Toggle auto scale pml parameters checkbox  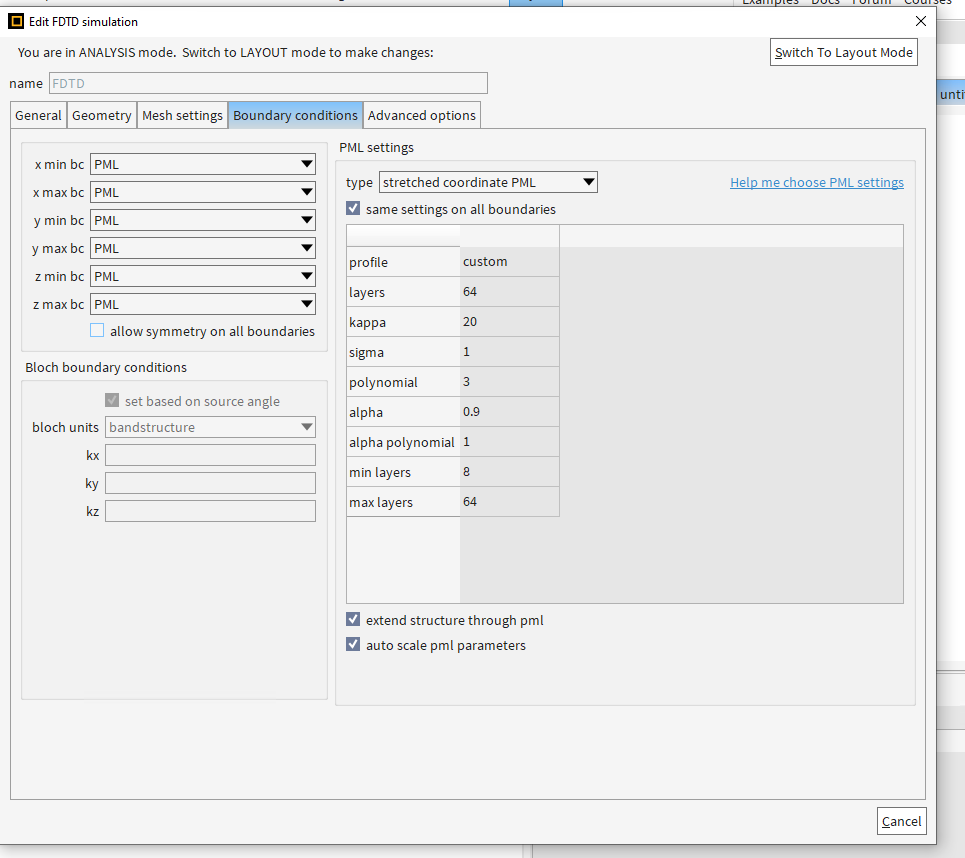point(353,645)
